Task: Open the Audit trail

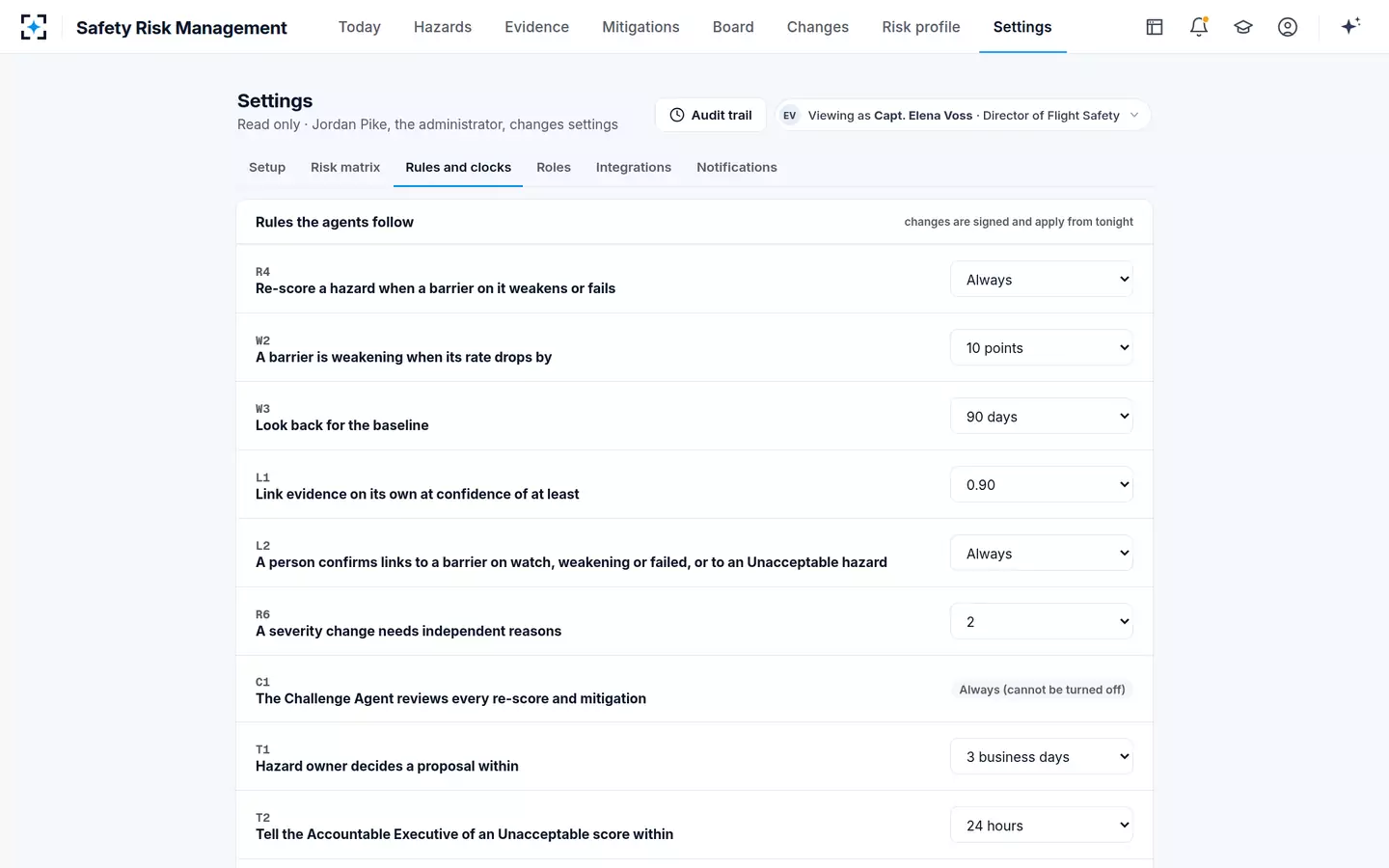Action: click(711, 115)
